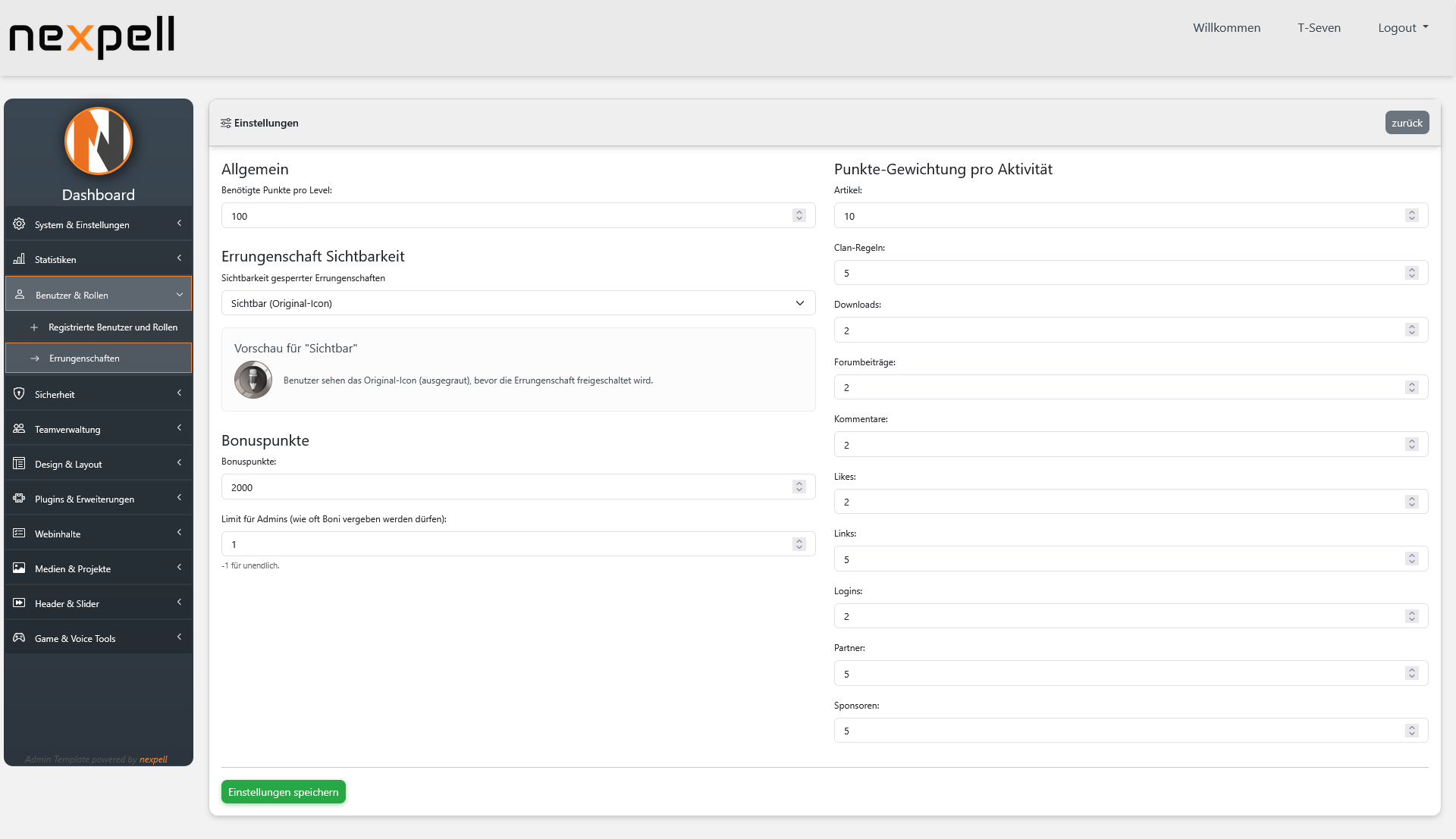Open the Logout dropdown menu
This screenshot has width=1456, height=839.
point(1402,27)
